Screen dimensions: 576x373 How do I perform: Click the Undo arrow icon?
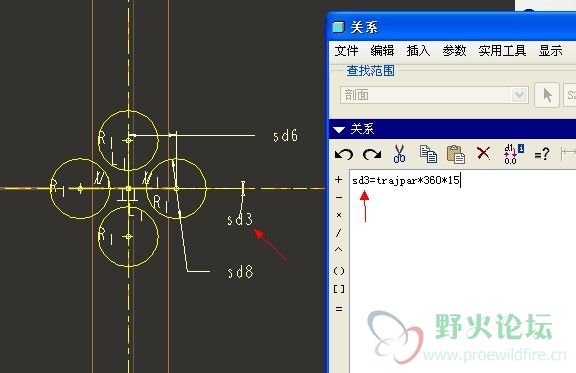click(344, 154)
